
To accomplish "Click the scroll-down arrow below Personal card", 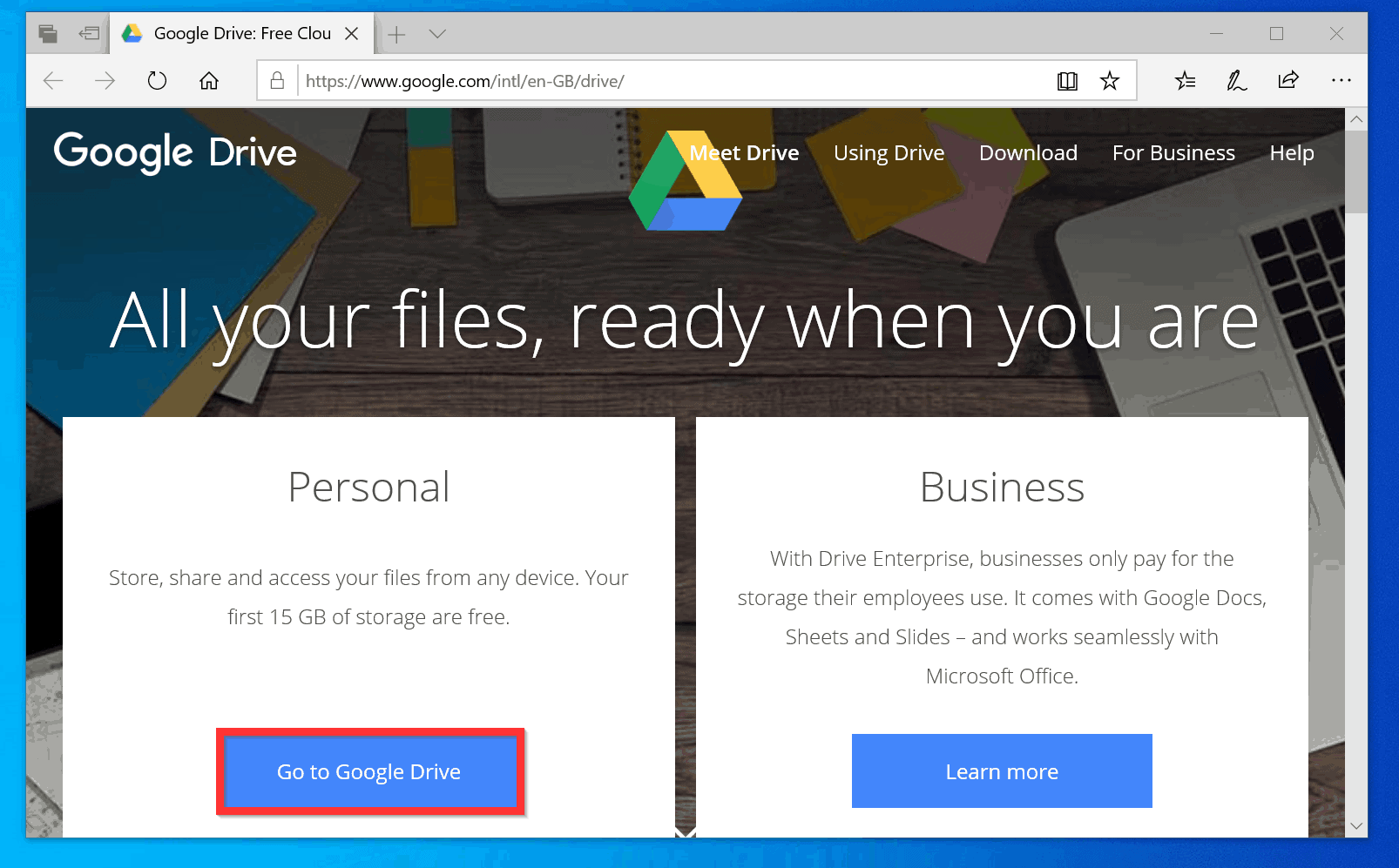I will click(x=686, y=833).
